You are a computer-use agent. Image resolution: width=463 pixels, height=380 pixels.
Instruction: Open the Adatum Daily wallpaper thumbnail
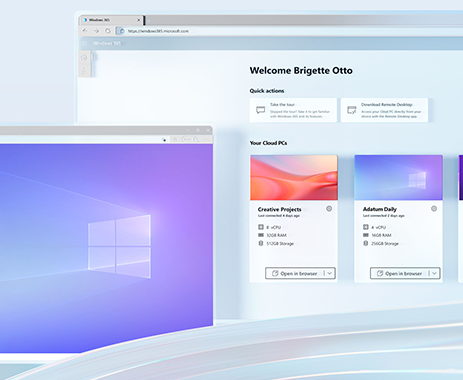click(x=398, y=177)
